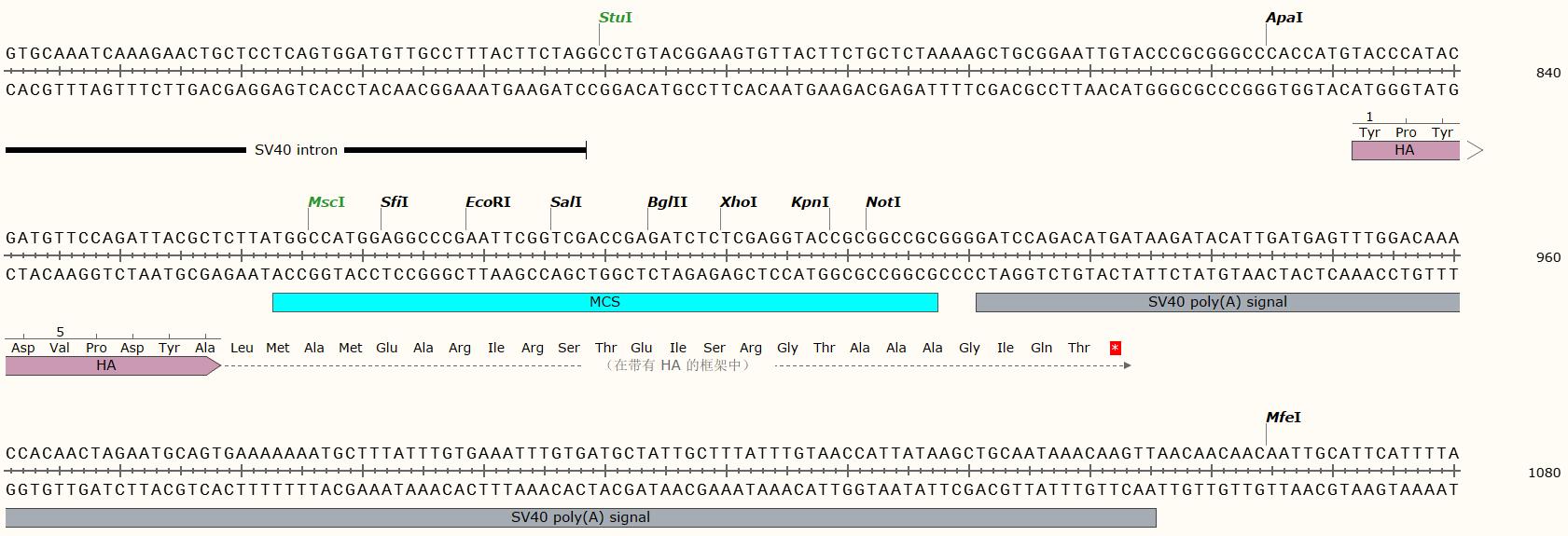
Task: Select the SalI cut site label
Action: pyautogui.click(x=565, y=202)
